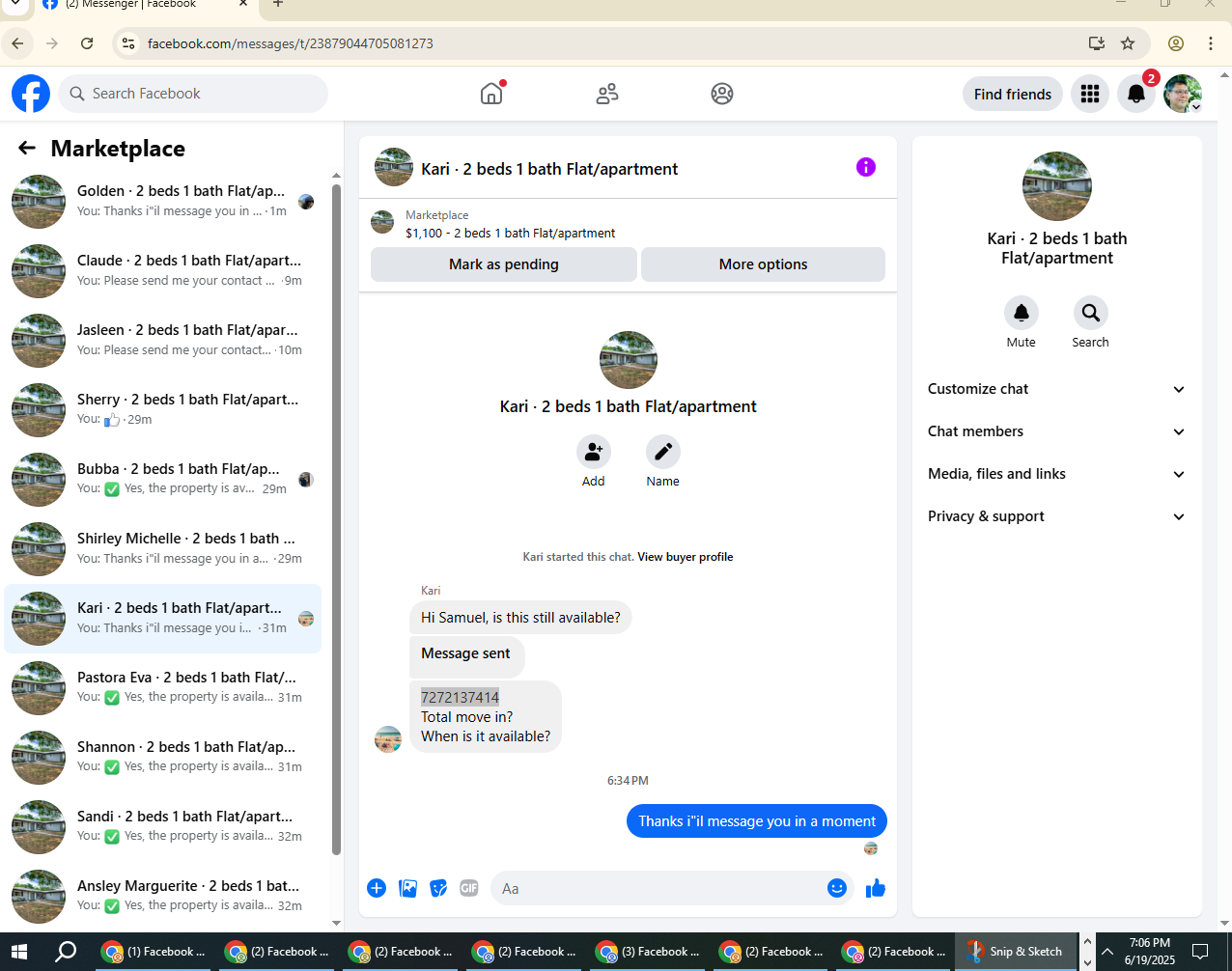Click 'Thanks i"il message you in a moment' bubble
Screen dimensions: 1232x971
pyautogui.click(x=757, y=821)
